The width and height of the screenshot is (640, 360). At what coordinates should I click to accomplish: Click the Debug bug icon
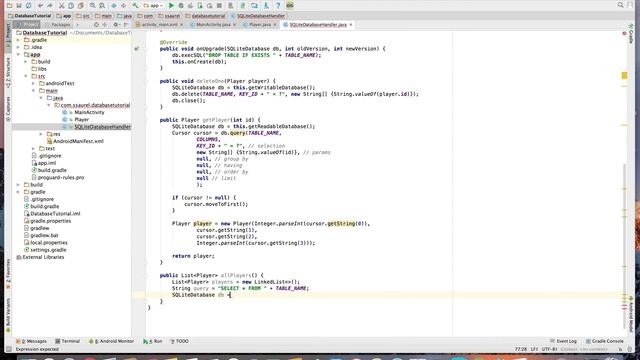181,5
